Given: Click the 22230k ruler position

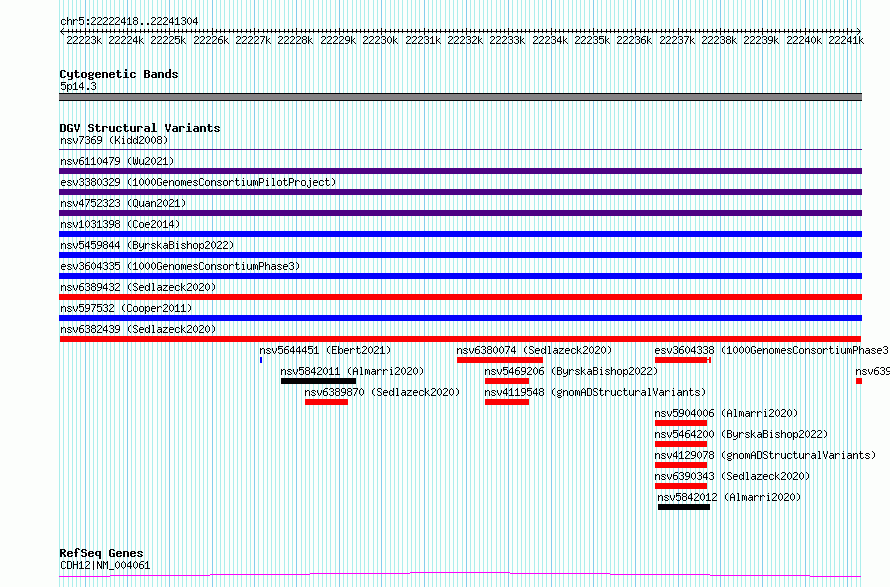Looking at the screenshot, I should coord(380,40).
